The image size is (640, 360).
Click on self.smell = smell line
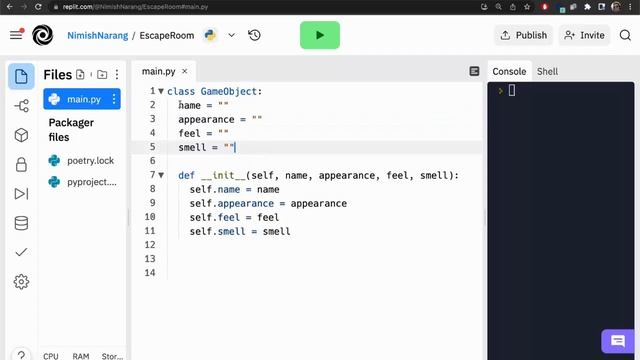(240, 231)
